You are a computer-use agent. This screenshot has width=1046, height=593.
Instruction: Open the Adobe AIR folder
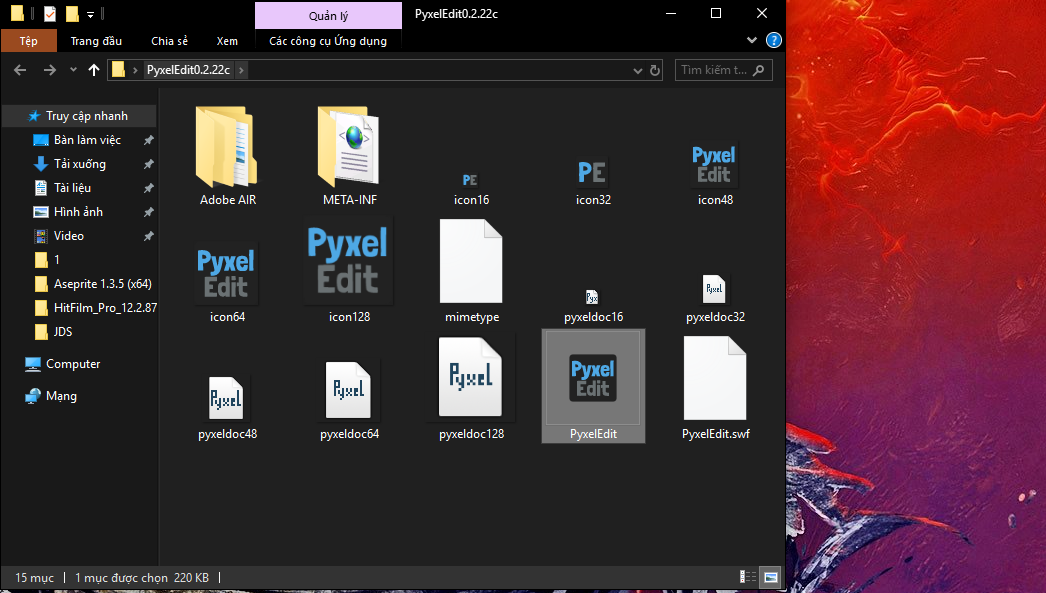(x=227, y=148)
